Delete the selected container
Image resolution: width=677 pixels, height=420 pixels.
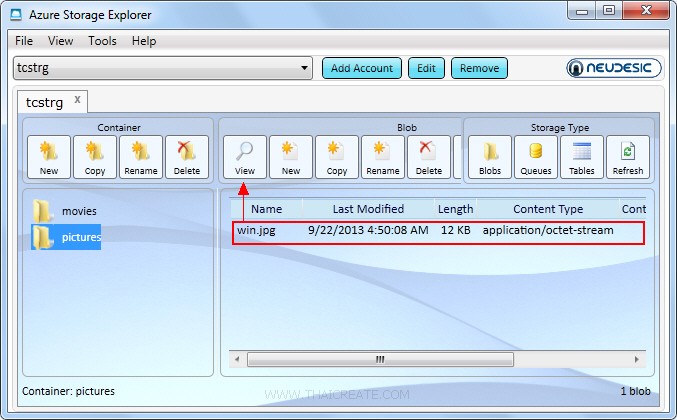[187, 157]
